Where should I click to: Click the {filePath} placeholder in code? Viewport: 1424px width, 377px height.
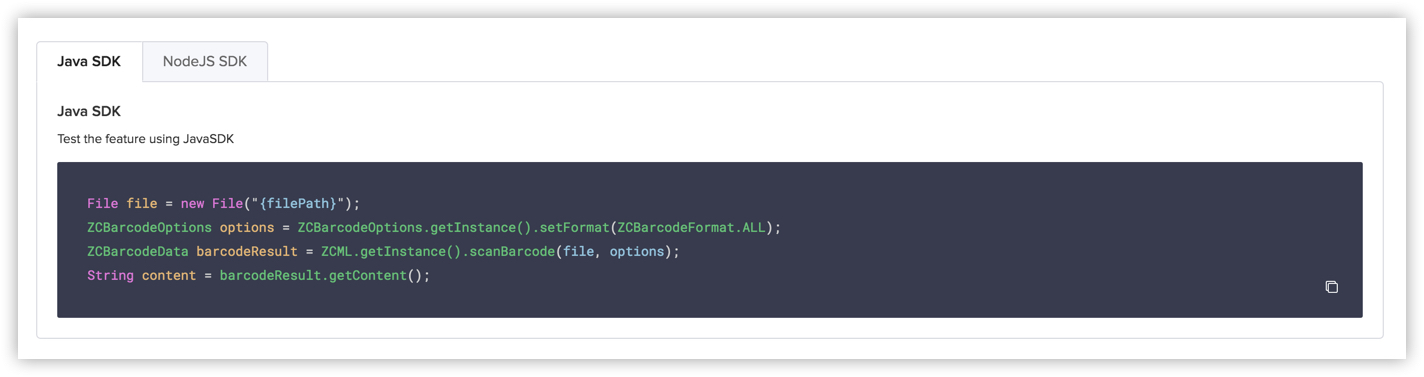tap(299, 203)
